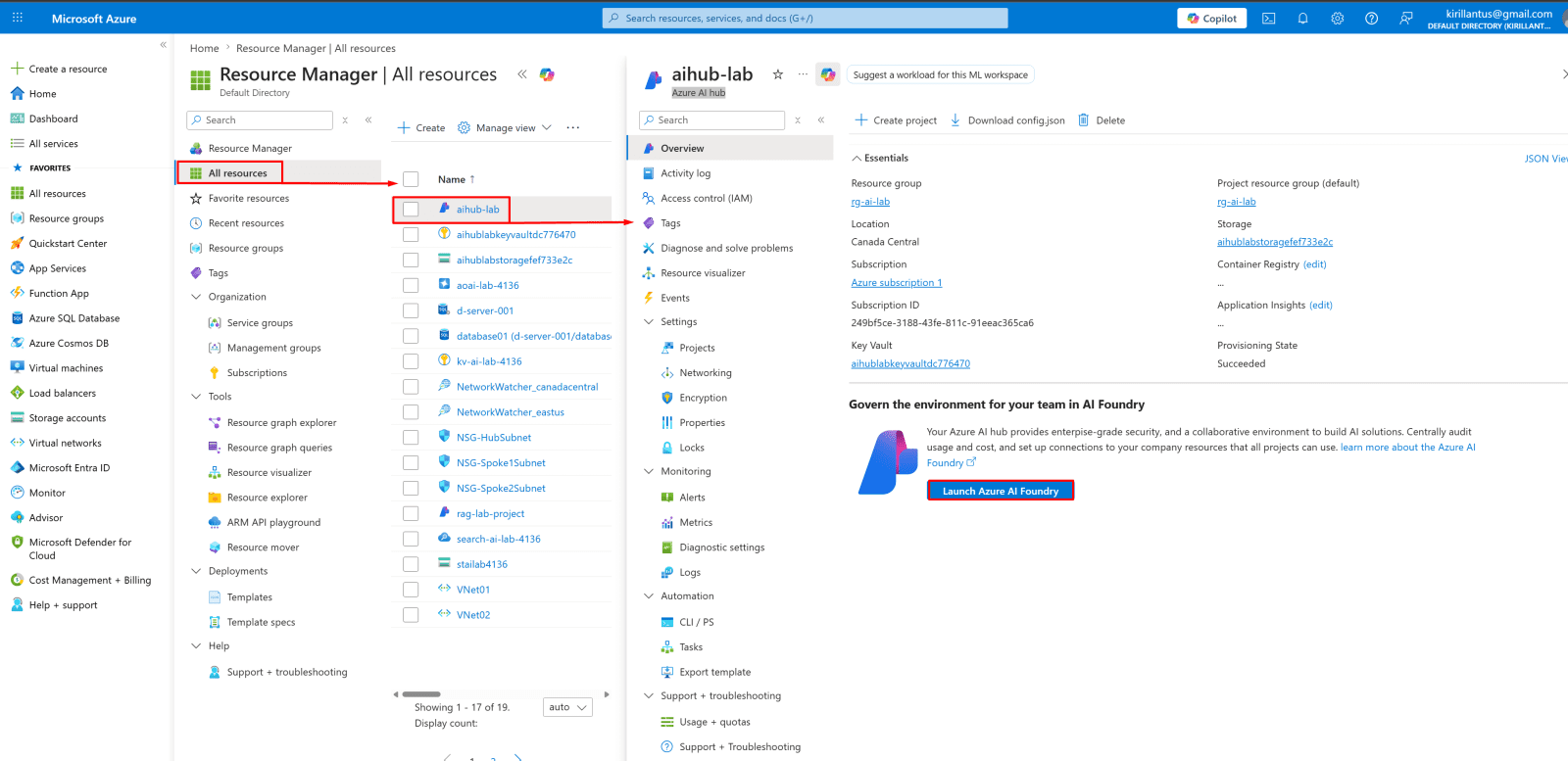Collapse the Deployments section

pyautogui.click(x=195, y=571)
